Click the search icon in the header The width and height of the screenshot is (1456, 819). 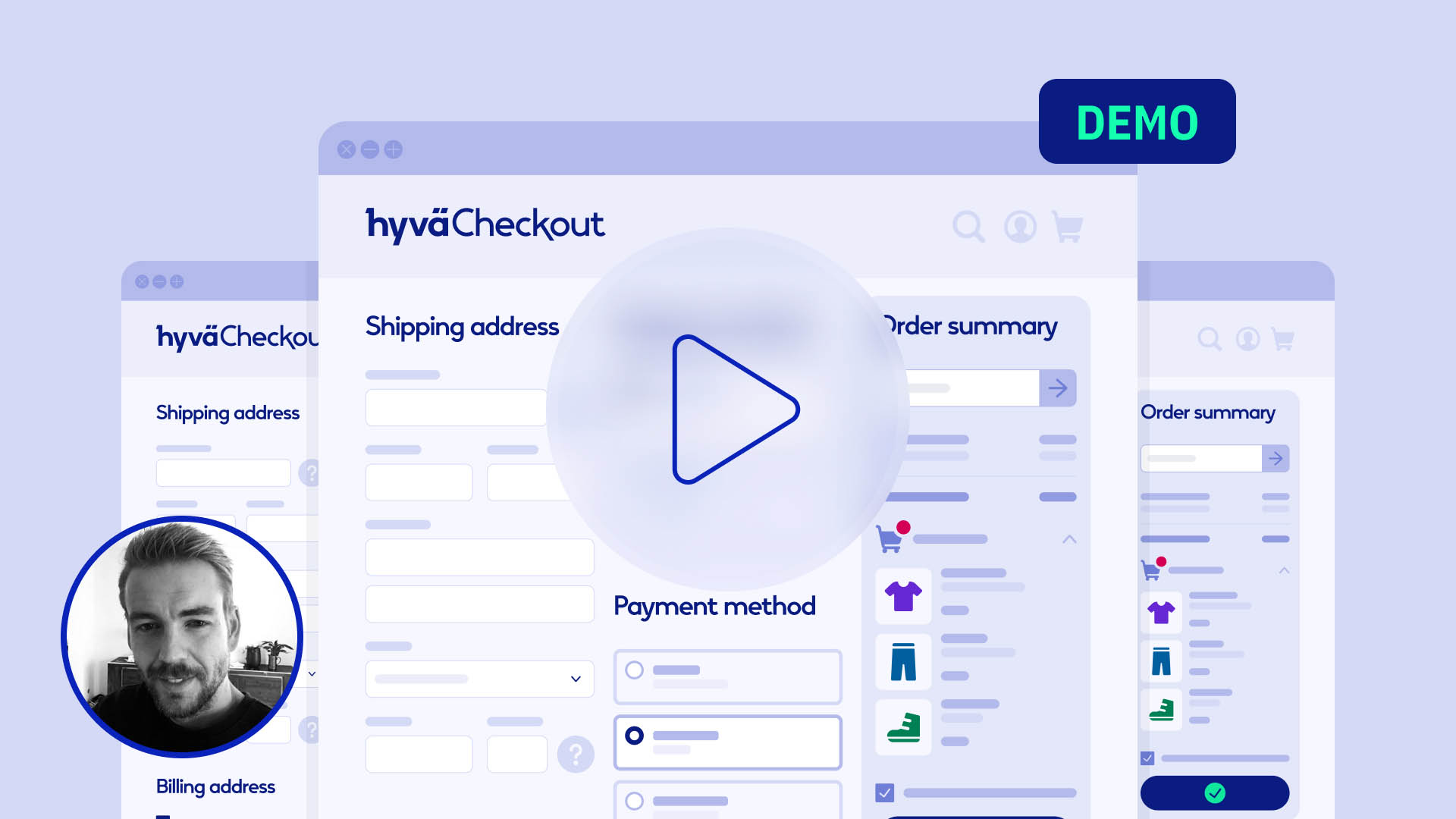pyautogui.click(x=967, y=225)
